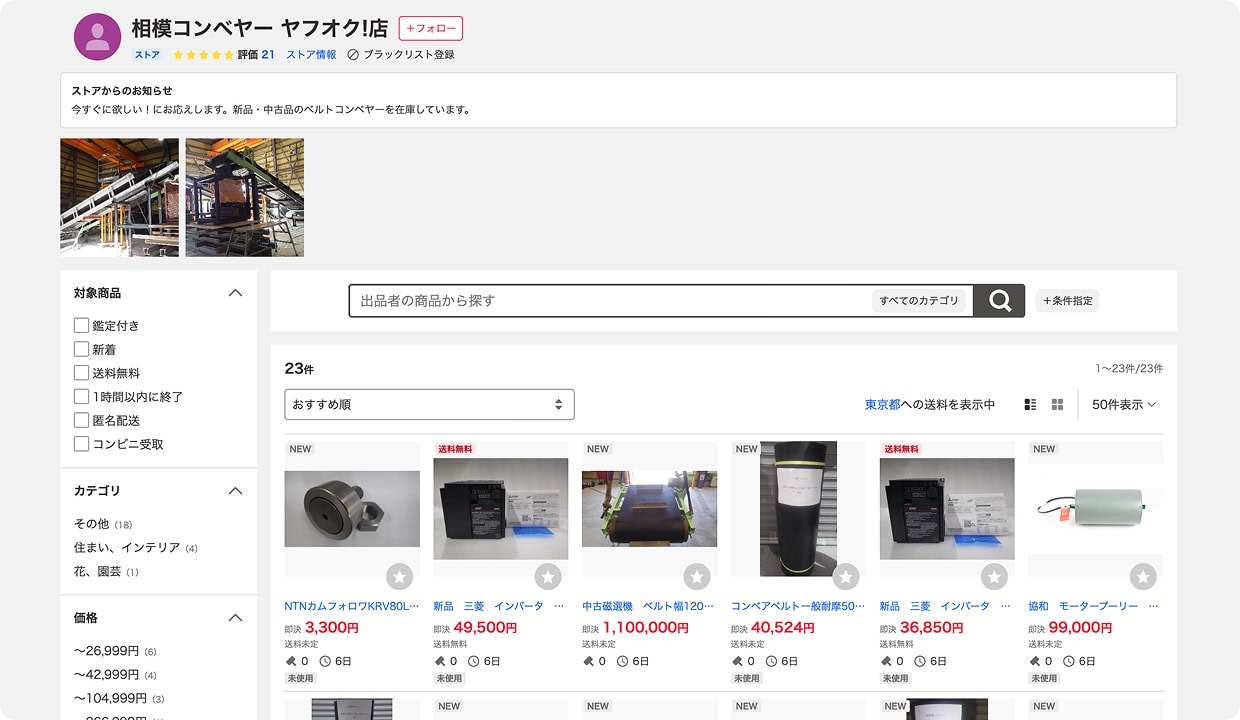Viewport: 1240px width, 720px height.
Task: Collapse the 価格 filter section
Action: pyautogui.click(x=236, y=618)
